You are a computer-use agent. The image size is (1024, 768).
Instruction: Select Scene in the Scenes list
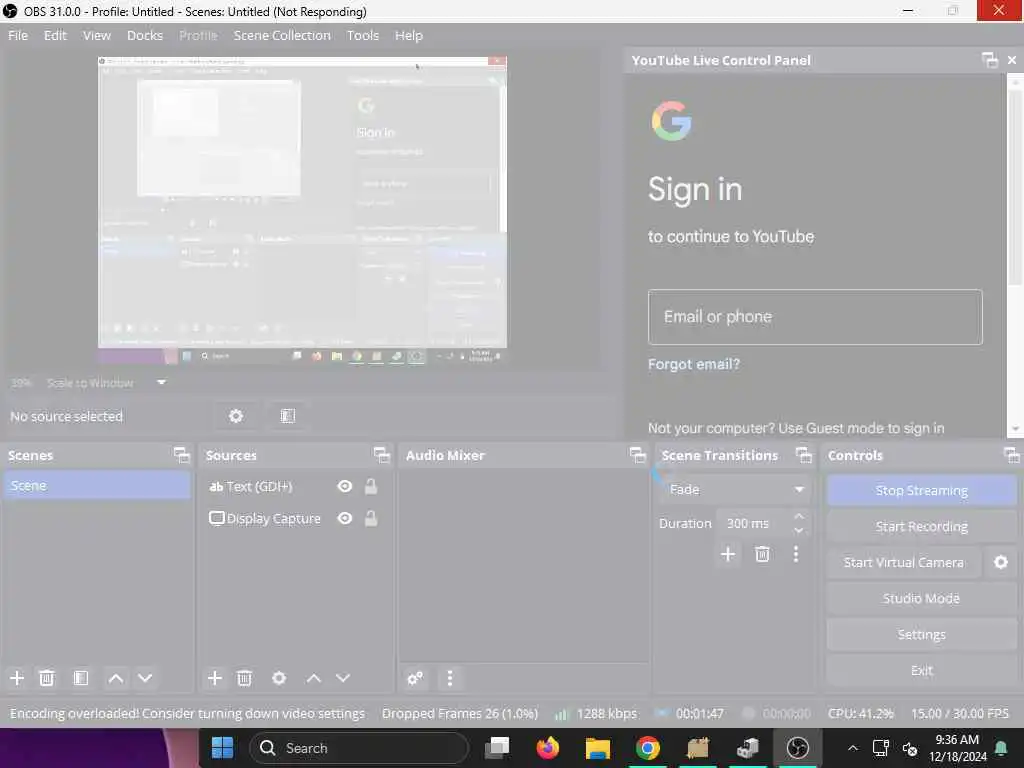click(97, 485)
